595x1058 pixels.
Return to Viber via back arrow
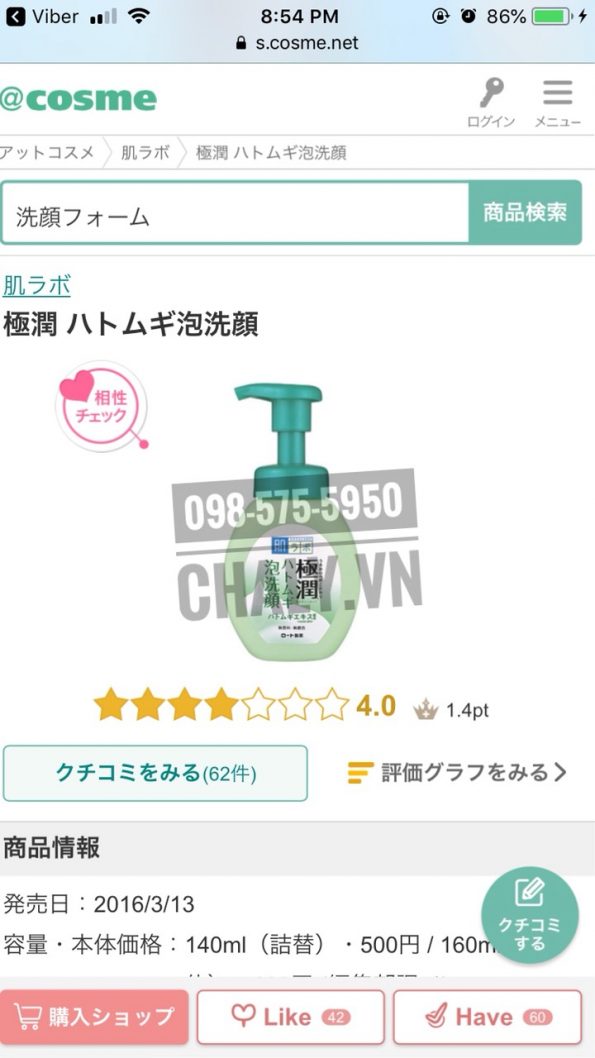click(x=15, y=16)
